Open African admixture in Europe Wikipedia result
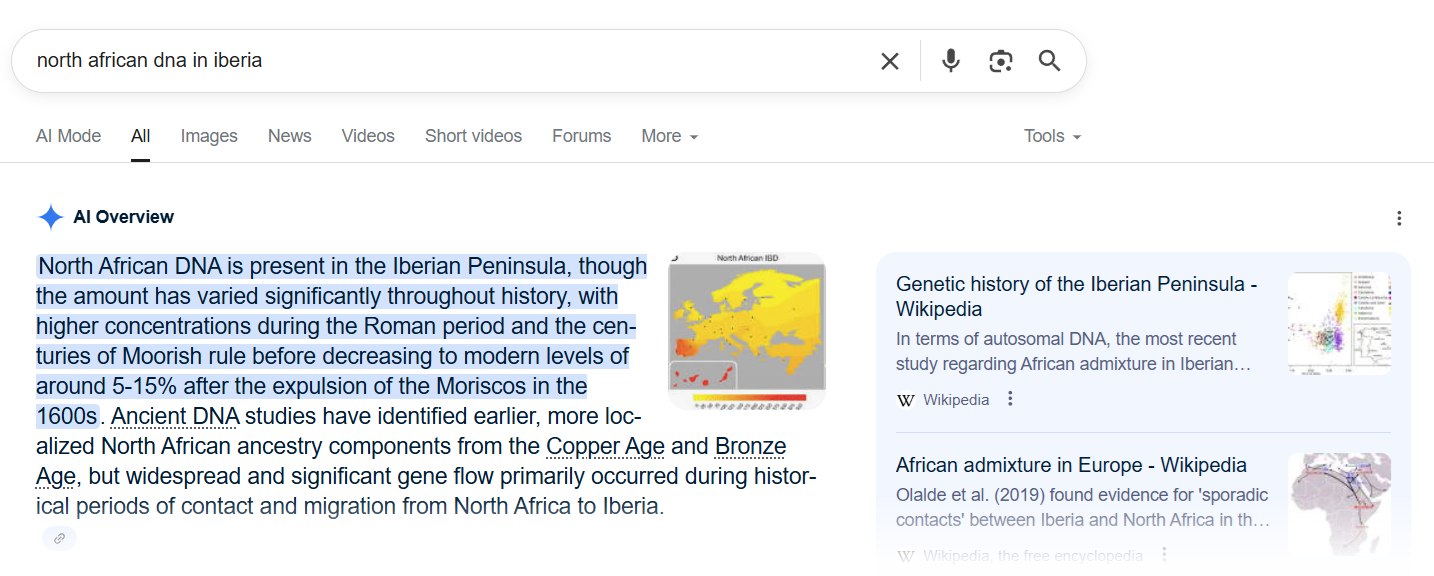Screen dimensions: 1434x576 [1071, 465]
